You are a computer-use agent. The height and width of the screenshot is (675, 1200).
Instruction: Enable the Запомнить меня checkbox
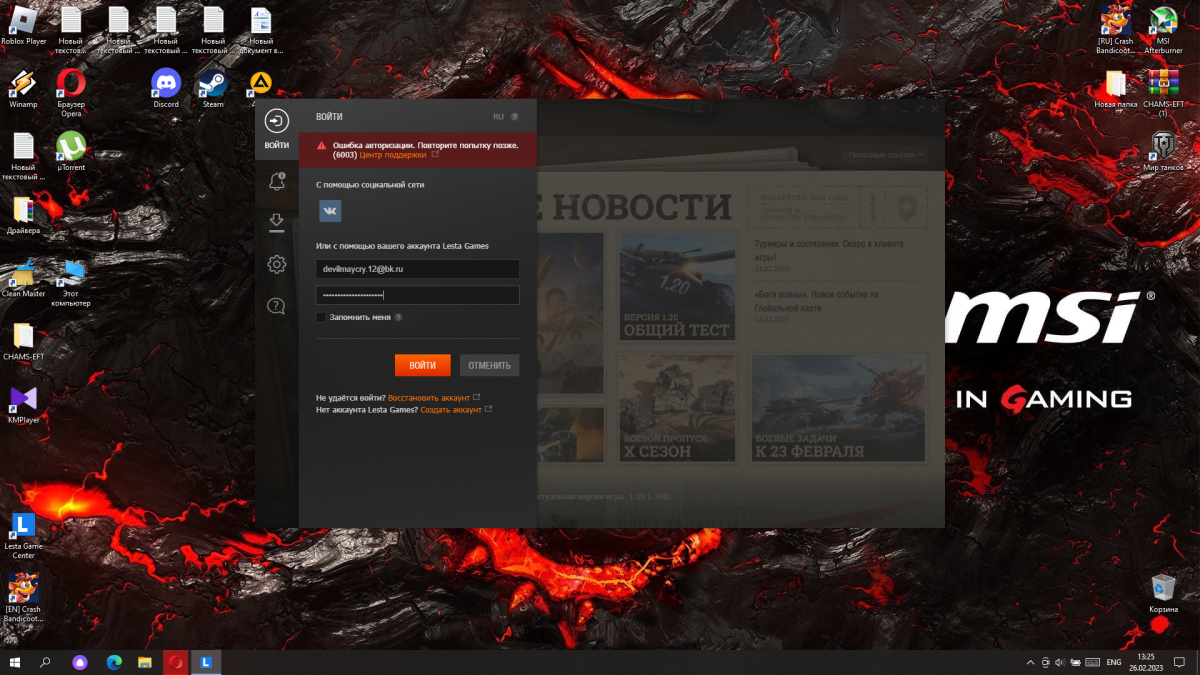321,317
